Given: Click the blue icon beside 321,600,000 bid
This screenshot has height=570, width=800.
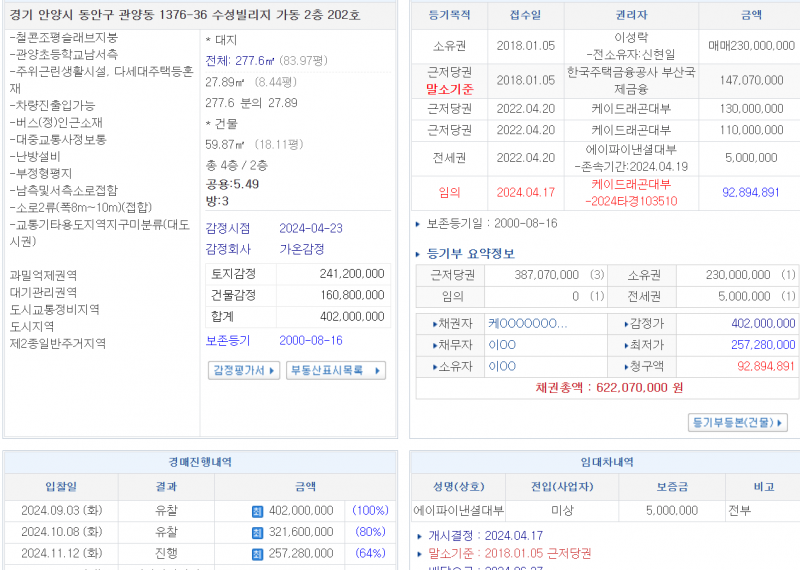Looking at the screenshot, I should click(x=257, y=532).
